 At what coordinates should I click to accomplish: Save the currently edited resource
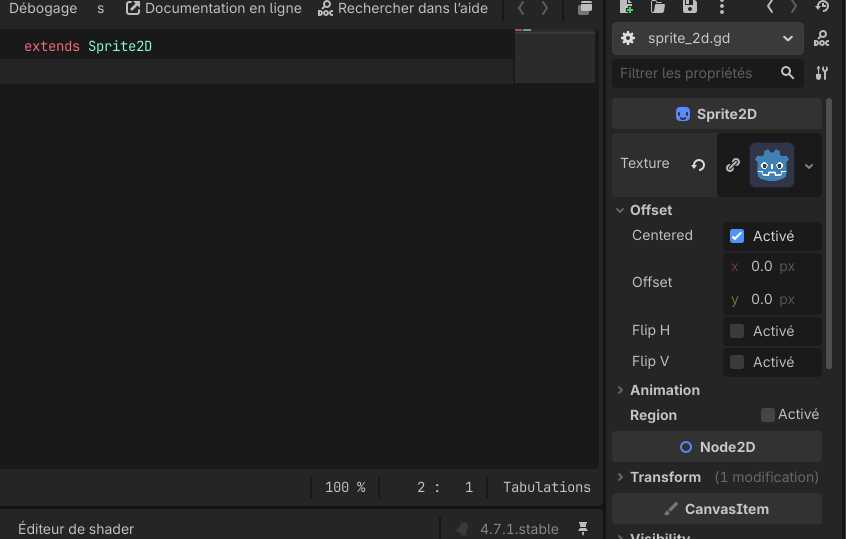pos(690,6)
